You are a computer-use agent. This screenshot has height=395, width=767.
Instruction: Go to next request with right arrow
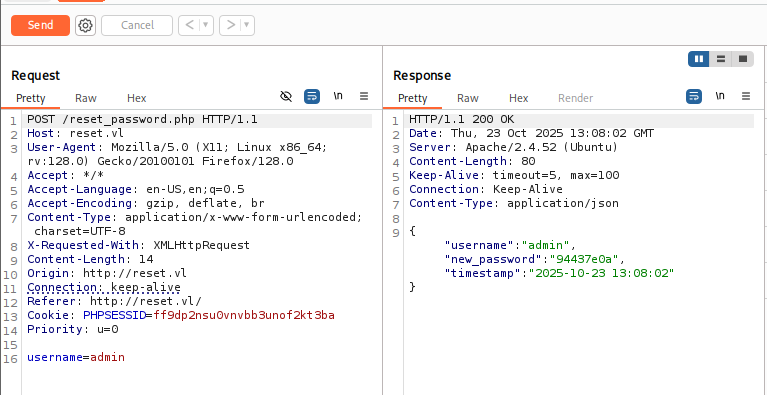point(230,25)
